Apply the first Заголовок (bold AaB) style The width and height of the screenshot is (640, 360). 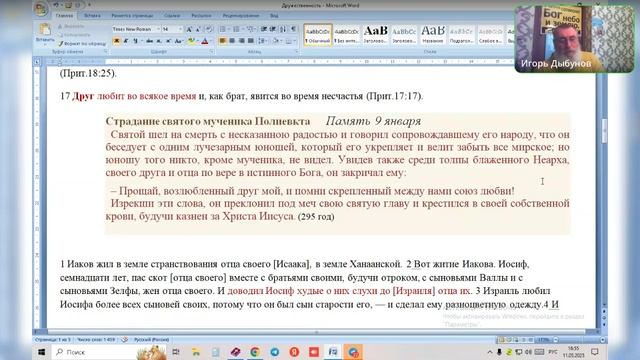(376, 35)
